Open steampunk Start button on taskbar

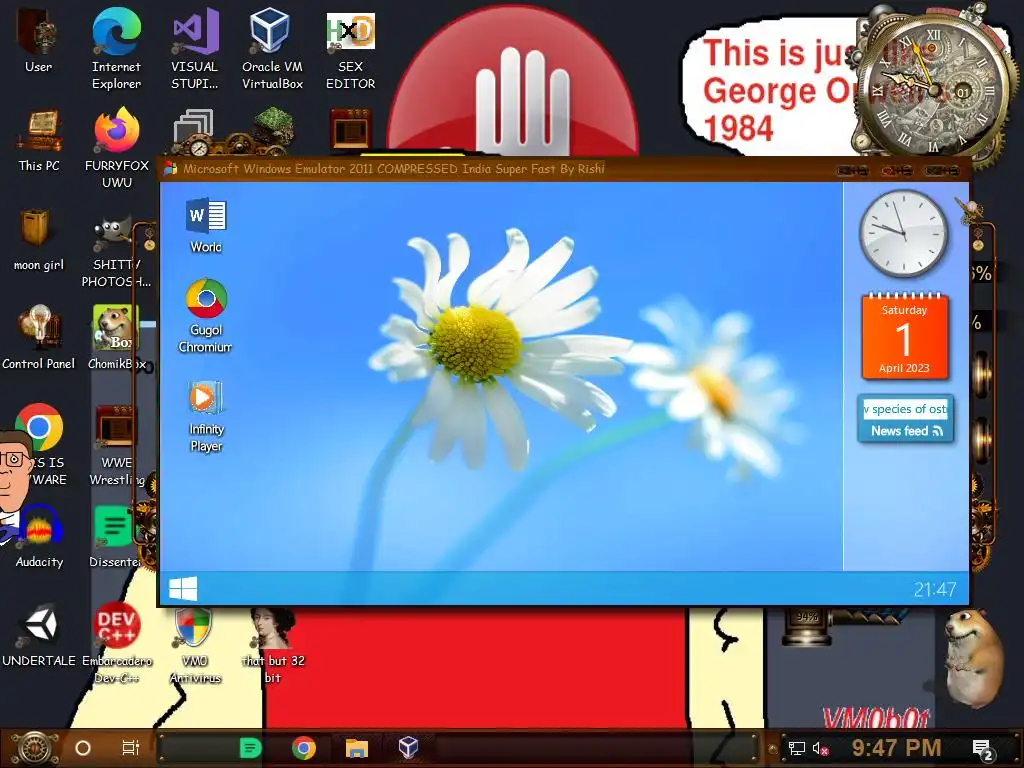34,748
